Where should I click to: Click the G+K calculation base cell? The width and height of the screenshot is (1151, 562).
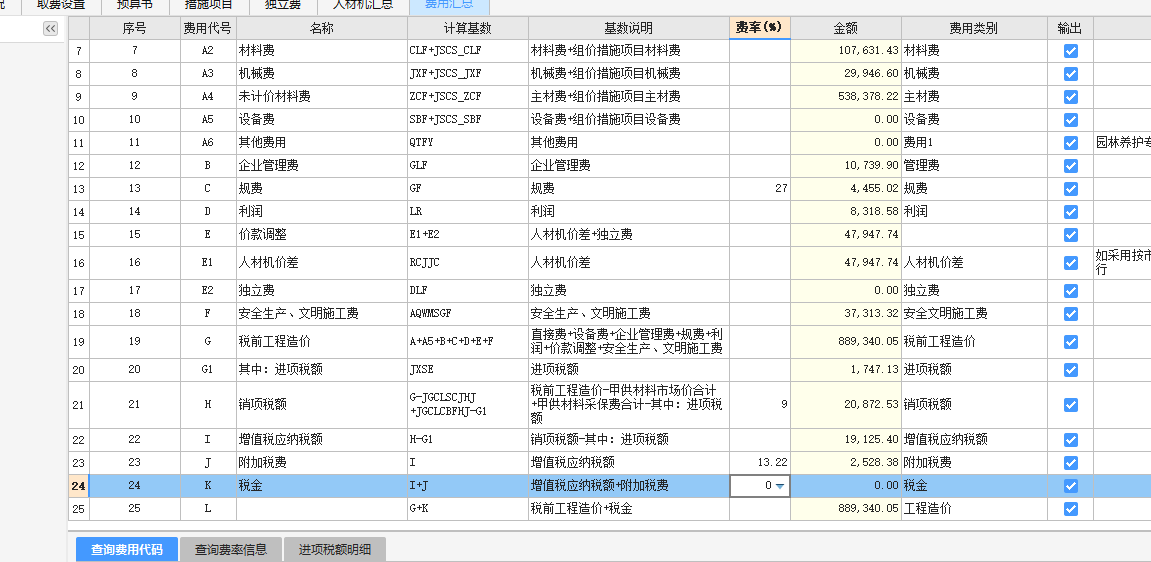pyautogui.click(x=468, y=508)
